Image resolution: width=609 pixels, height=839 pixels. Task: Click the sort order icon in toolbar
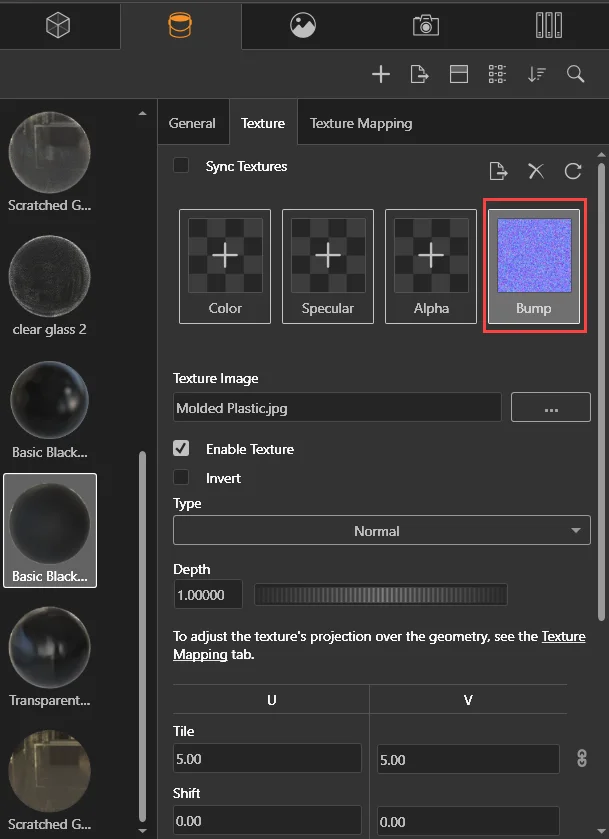click(537, 74)
